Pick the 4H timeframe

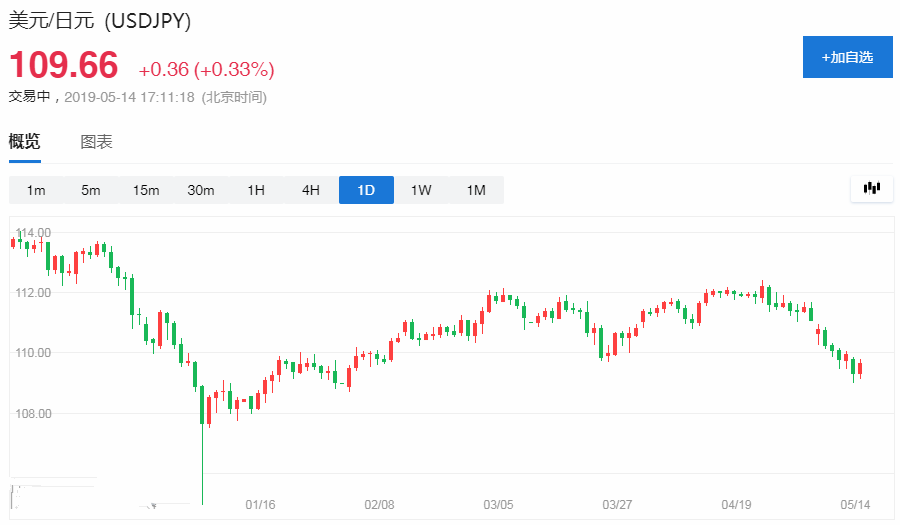pyautogui.click(x=311, y=190)
